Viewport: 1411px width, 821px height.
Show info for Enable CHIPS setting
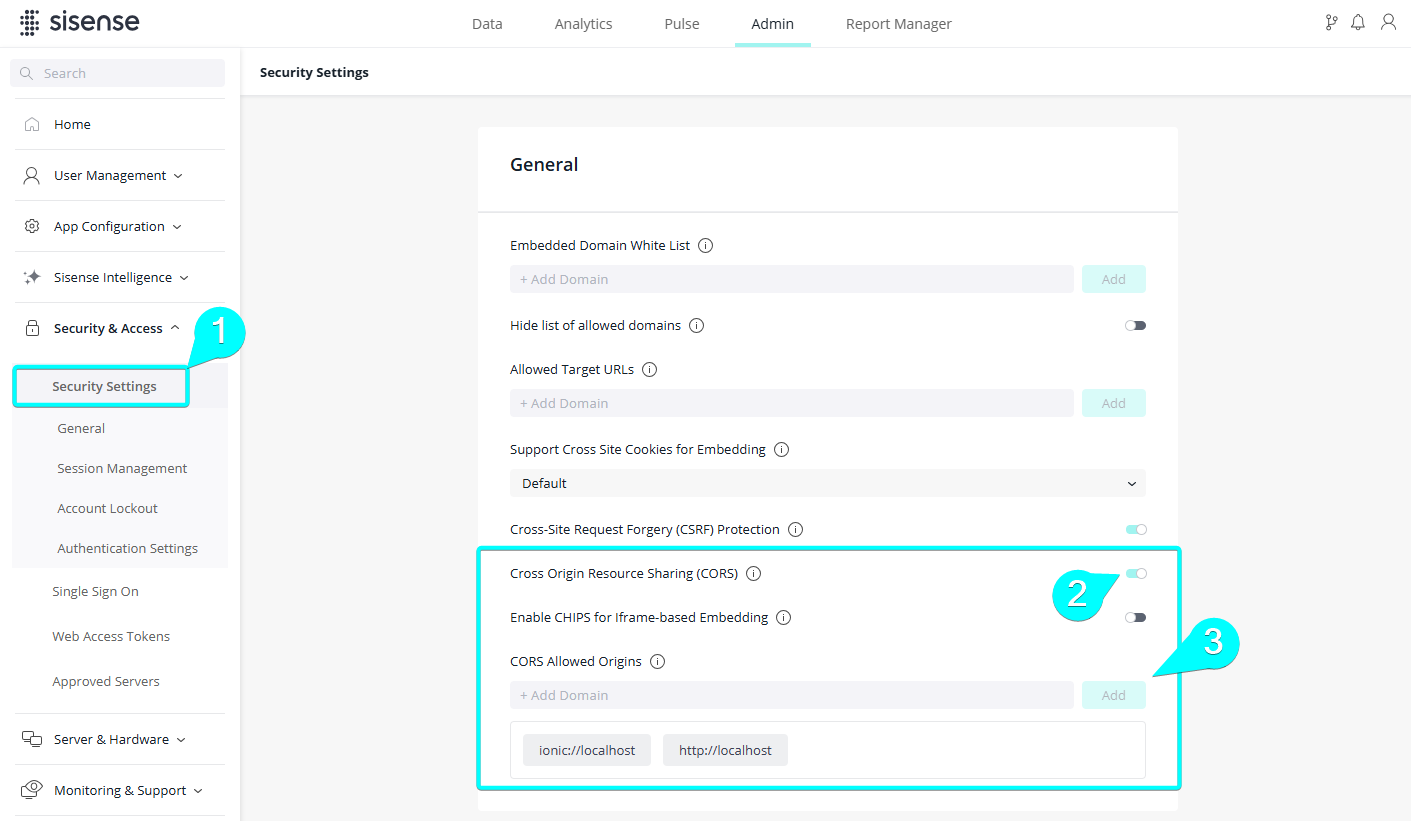(x=783, y=617)
